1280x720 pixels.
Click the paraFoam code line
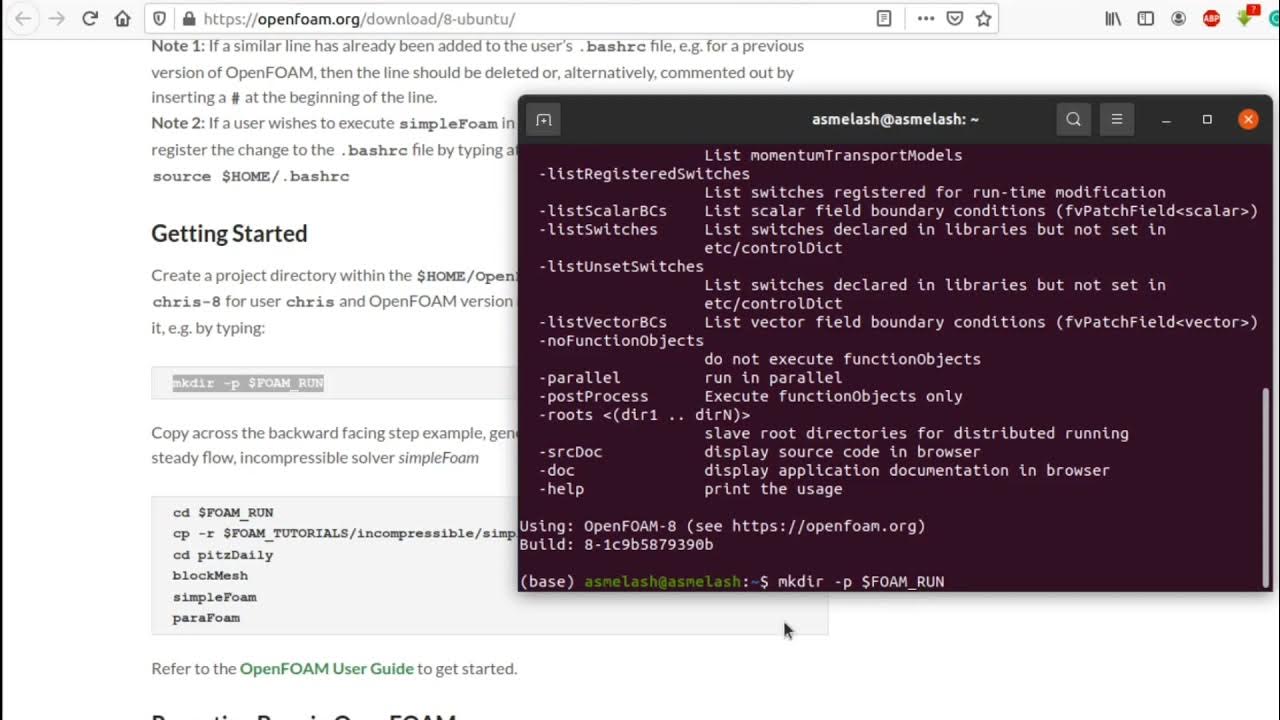pyautogui.click(x=206, y=618)
